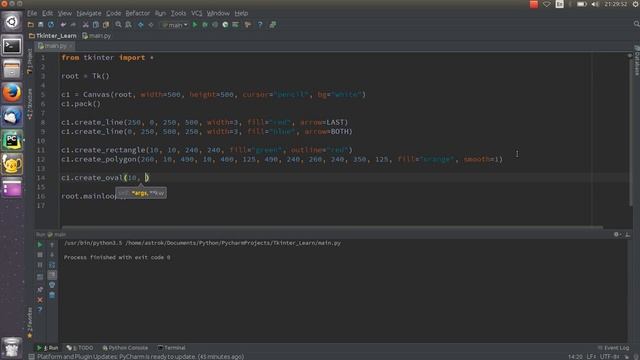This screenshot has height=360, width=640.
Task: Click the Synchronize toolbar icon
Action: (x=51, y=25)
